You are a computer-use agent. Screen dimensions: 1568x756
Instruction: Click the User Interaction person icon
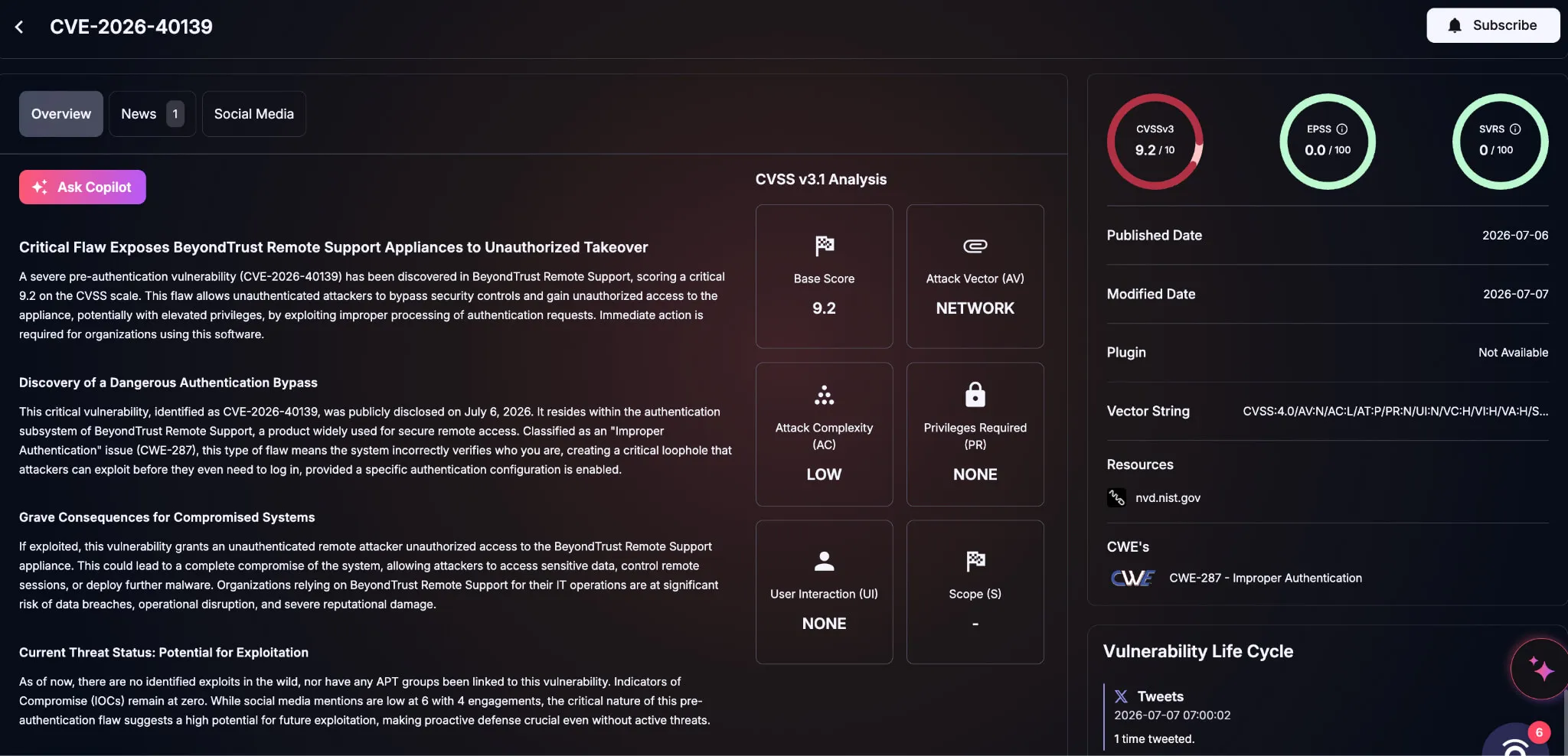824,561
